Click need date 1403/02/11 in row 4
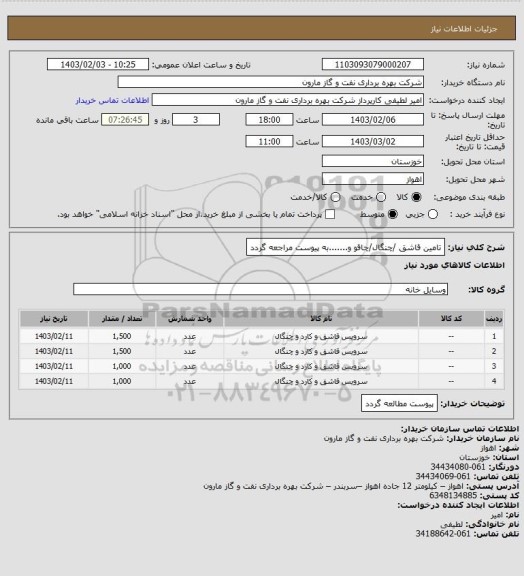Screen dimensions: 524x576 click(54, 381)
